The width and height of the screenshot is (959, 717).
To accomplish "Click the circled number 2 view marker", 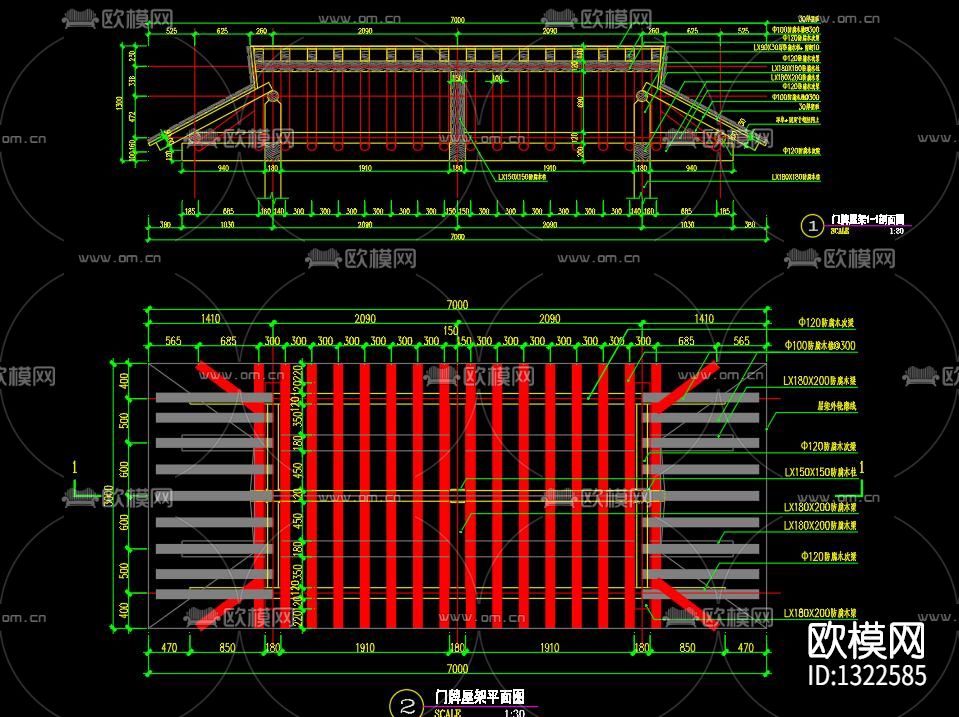I will click(x=406, y=705).
